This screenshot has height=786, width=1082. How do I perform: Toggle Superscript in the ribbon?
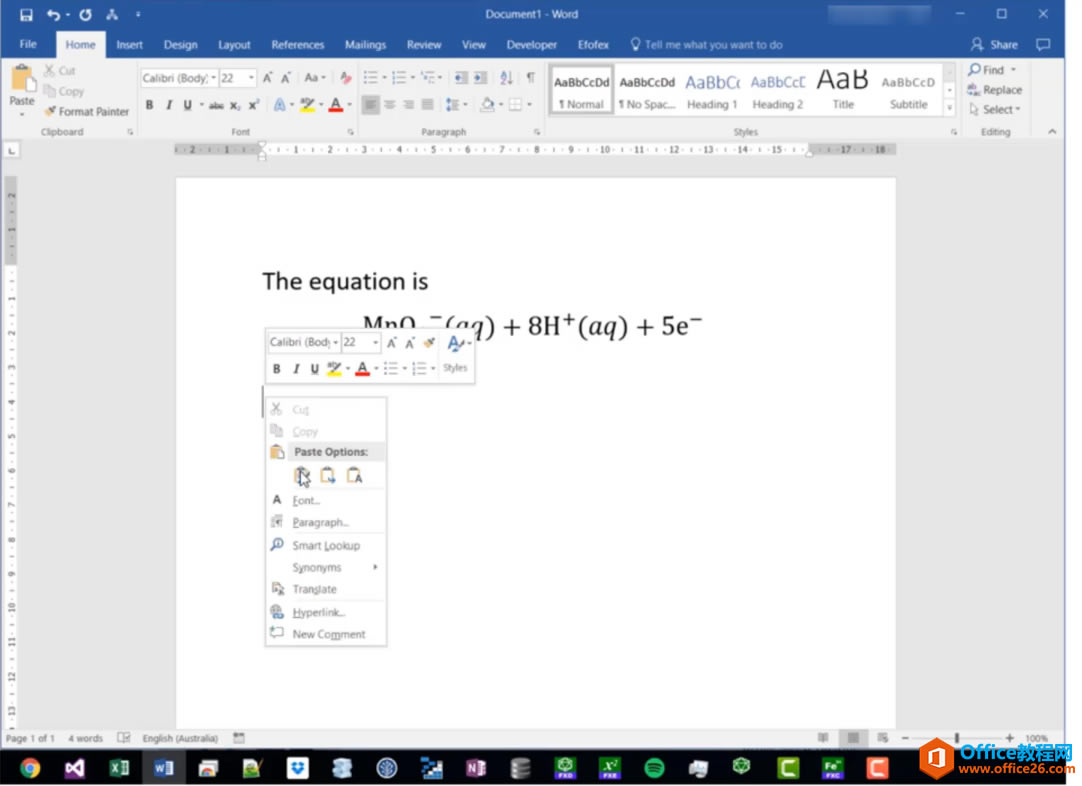click(x=254, y=106)
